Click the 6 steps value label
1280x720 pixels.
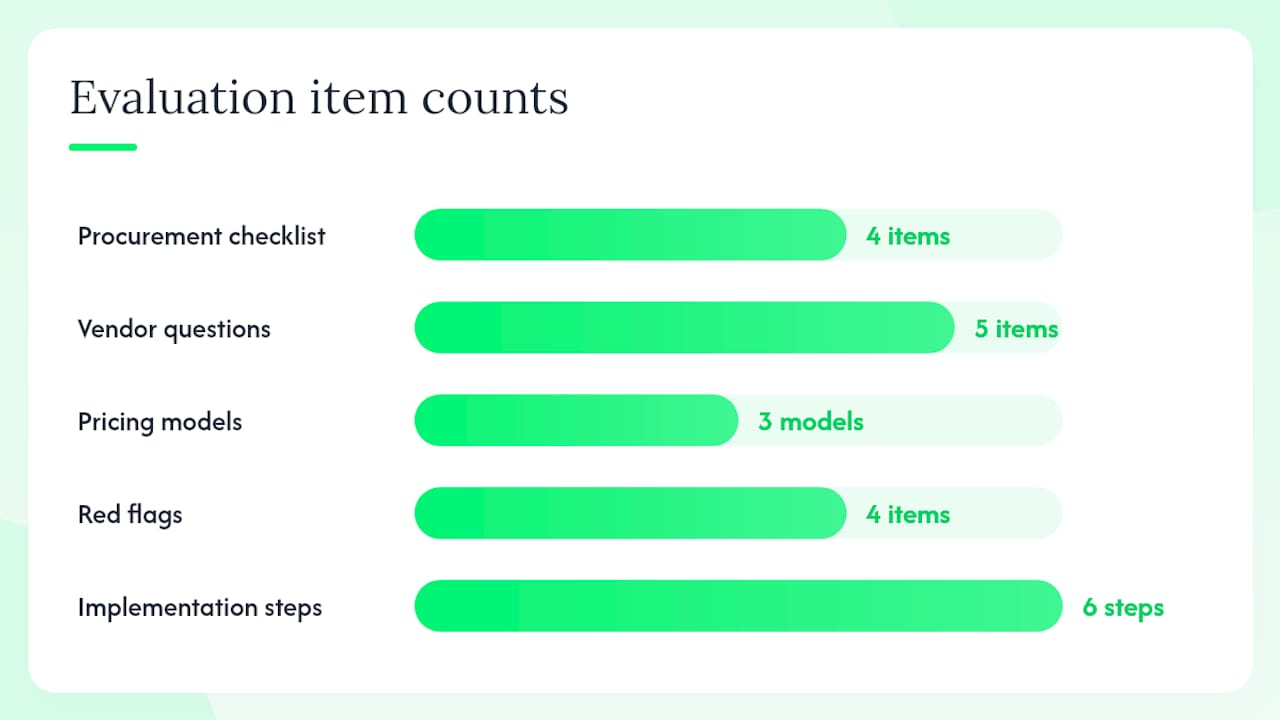(1123, 607)
